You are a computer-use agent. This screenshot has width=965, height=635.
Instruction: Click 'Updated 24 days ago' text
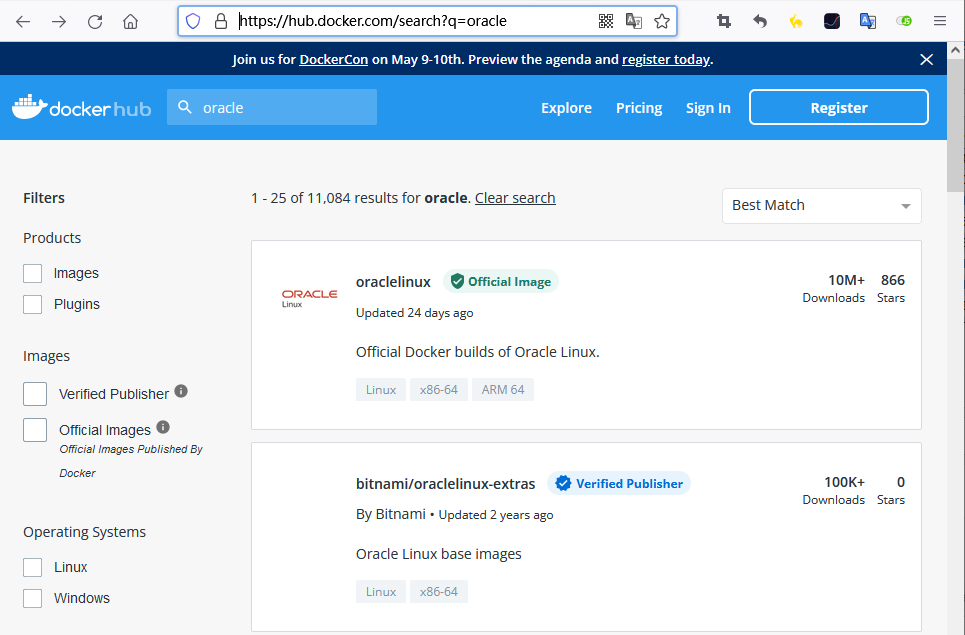coord(415,313)
